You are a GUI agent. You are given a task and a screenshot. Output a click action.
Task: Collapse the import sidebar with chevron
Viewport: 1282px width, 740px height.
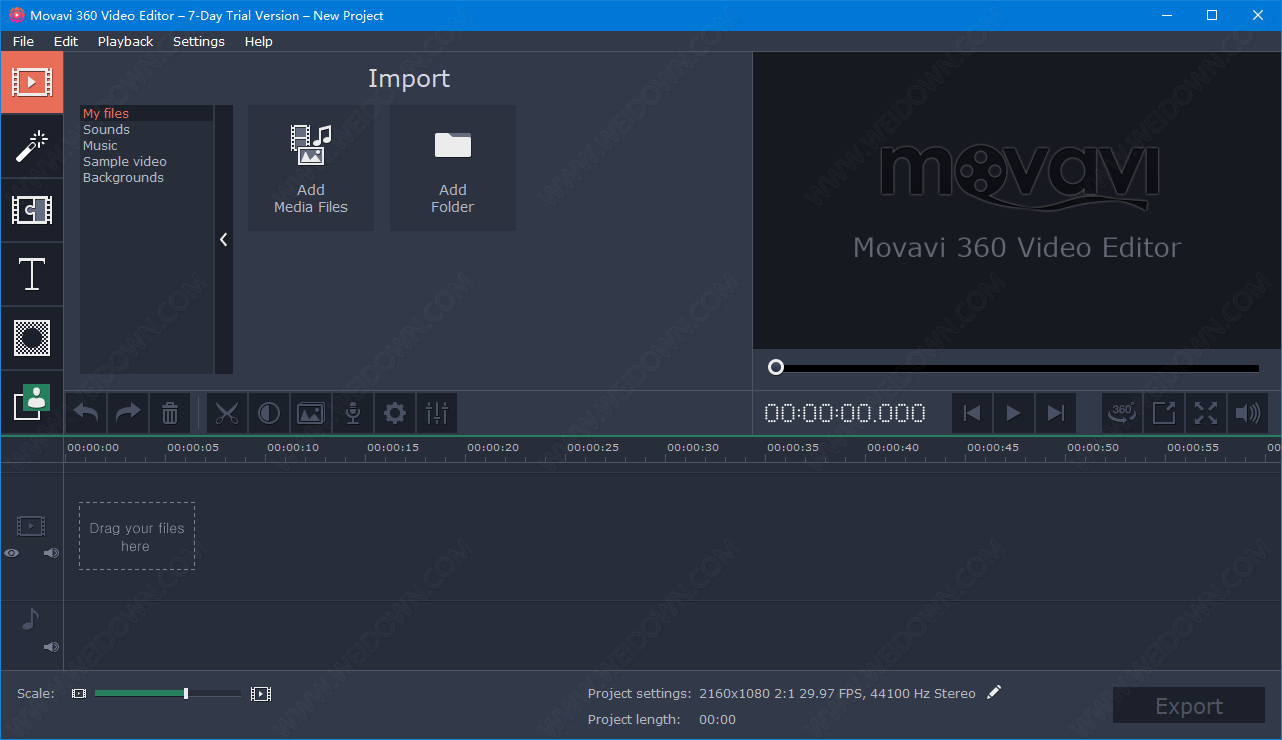(224, 240)
